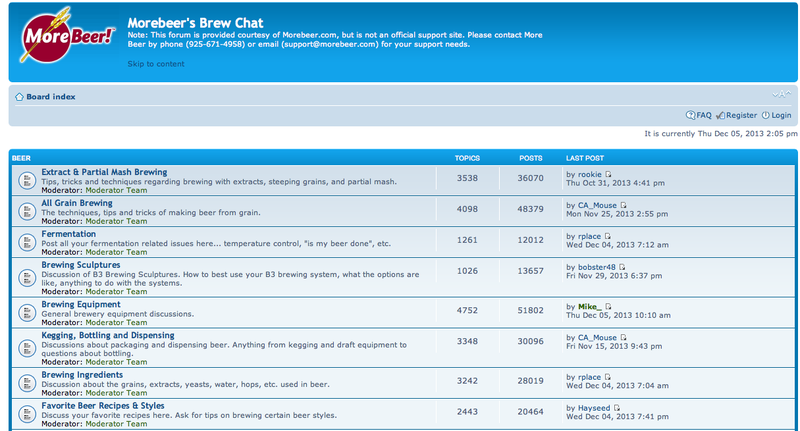
Task: Open user profile Hayseed
Action: coord(594,408)
